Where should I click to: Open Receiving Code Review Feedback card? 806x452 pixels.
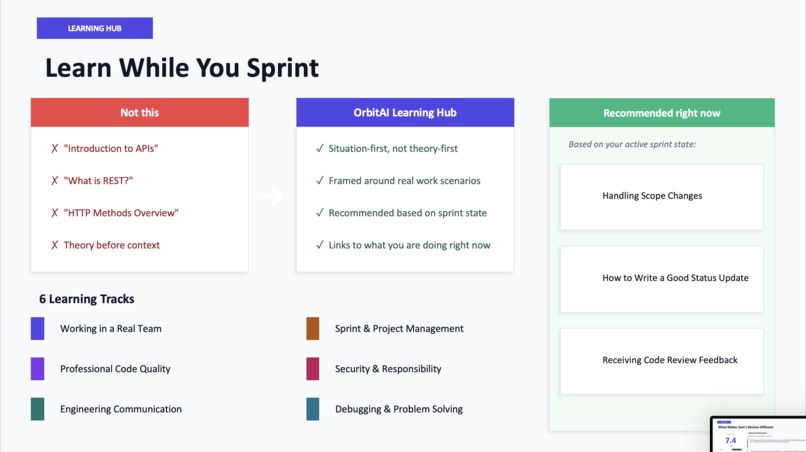point(662,361)
